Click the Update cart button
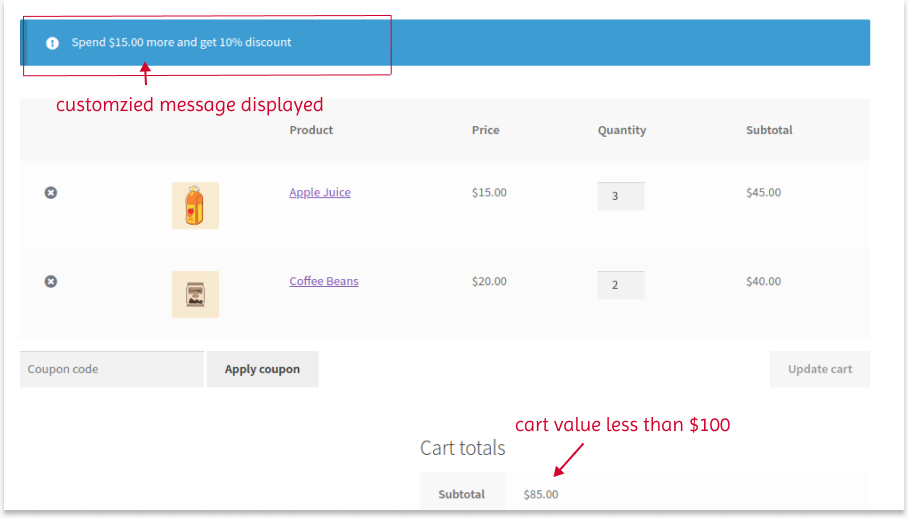This screenshot has height=518, width=908. 819,369
